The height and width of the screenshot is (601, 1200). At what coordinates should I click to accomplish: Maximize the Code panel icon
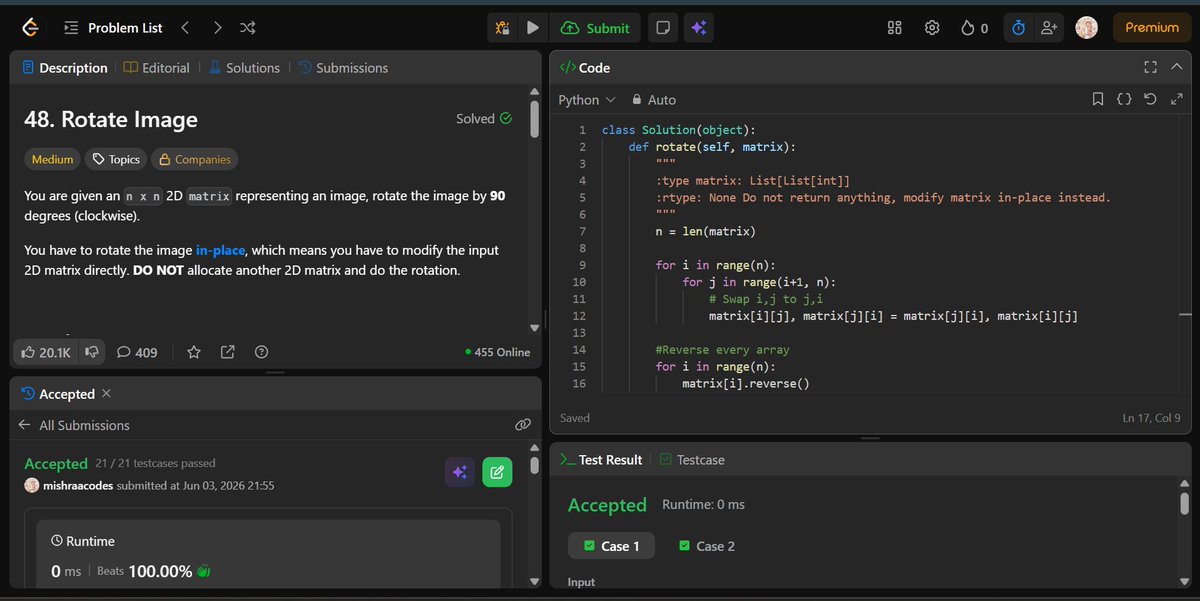pos(1150,68)
